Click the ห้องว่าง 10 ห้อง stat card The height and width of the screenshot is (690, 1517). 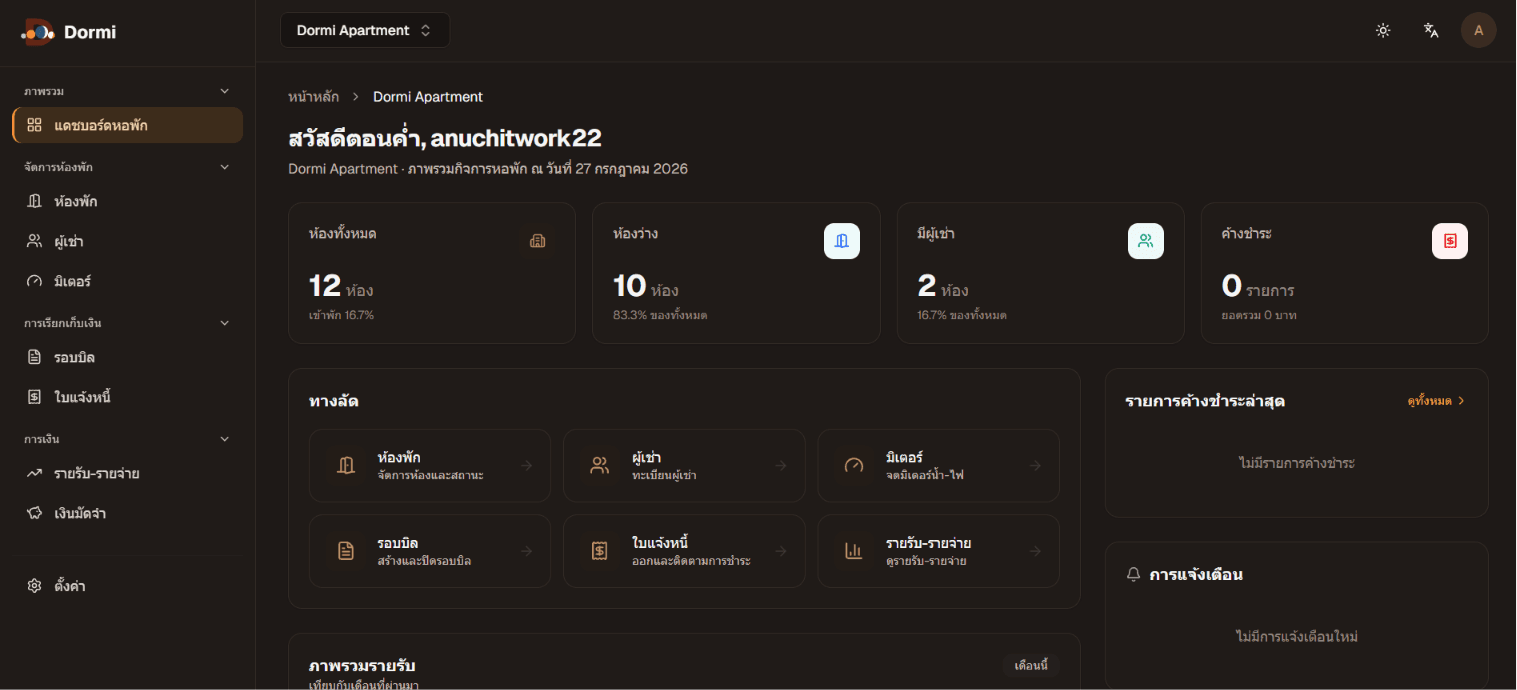[x=736, y=273]
